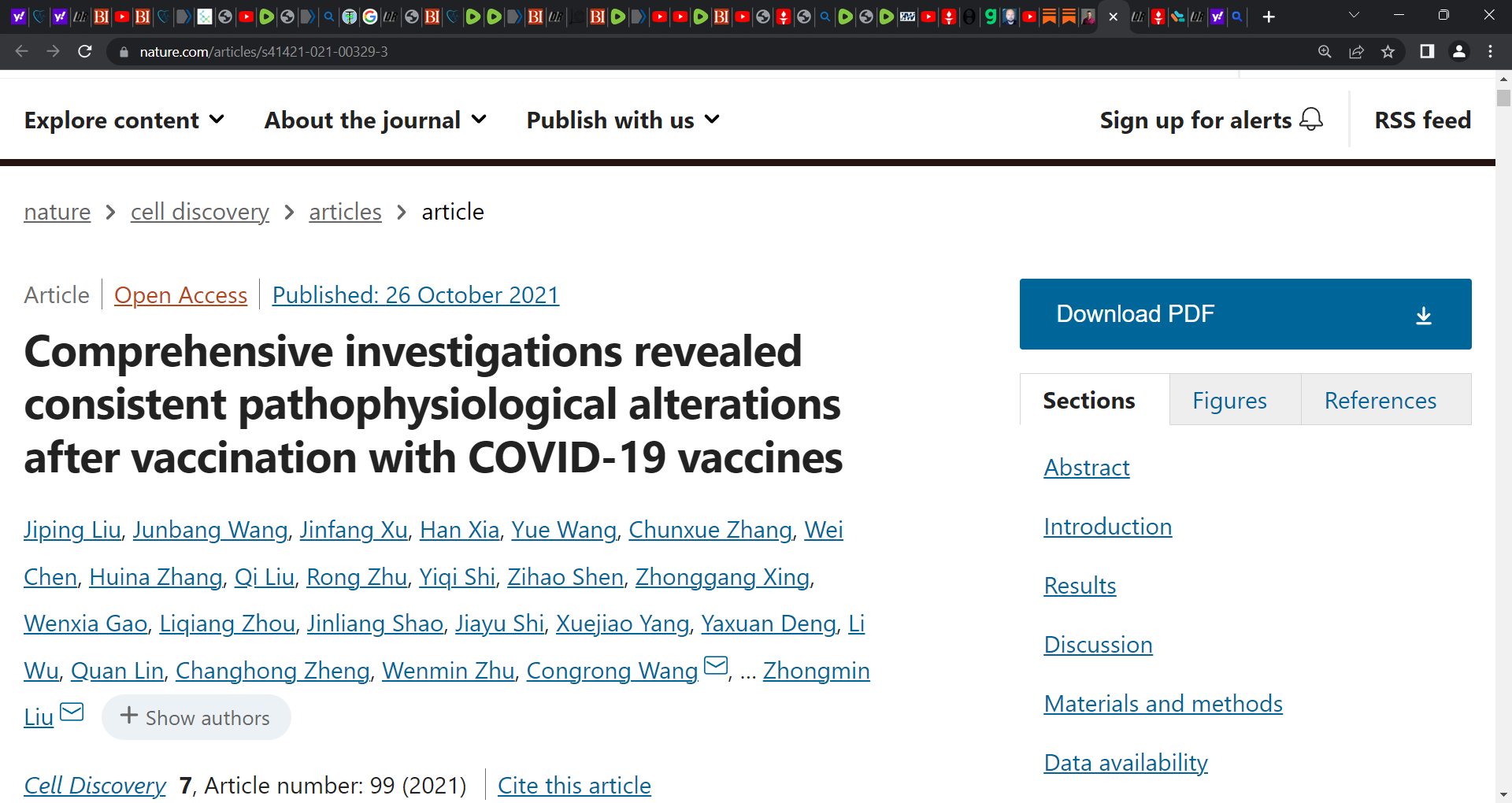Bookmark this page with the star icon
This screenshot has width=1512, height=803.
pos(1388,51)
